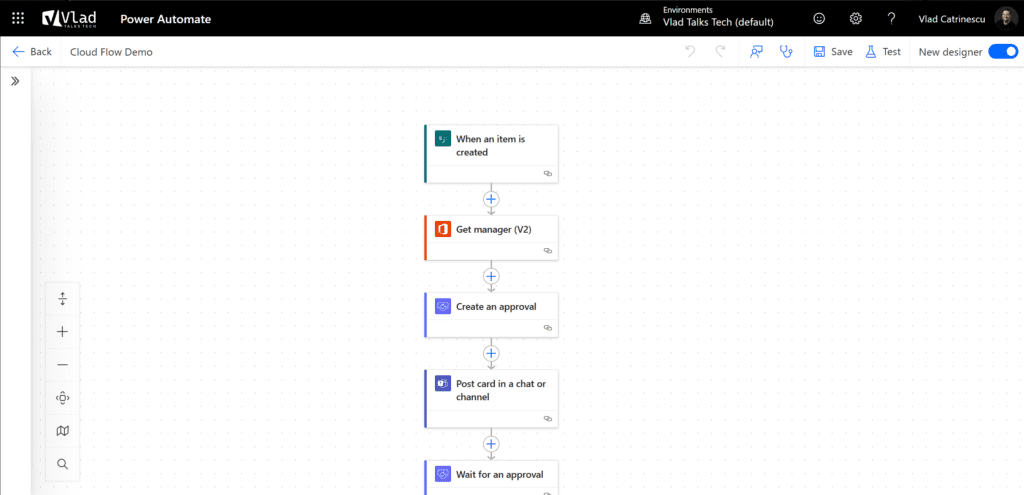Insert a step after the trigger
This screenshot has width=1024, height=495.
coord(491,198)
